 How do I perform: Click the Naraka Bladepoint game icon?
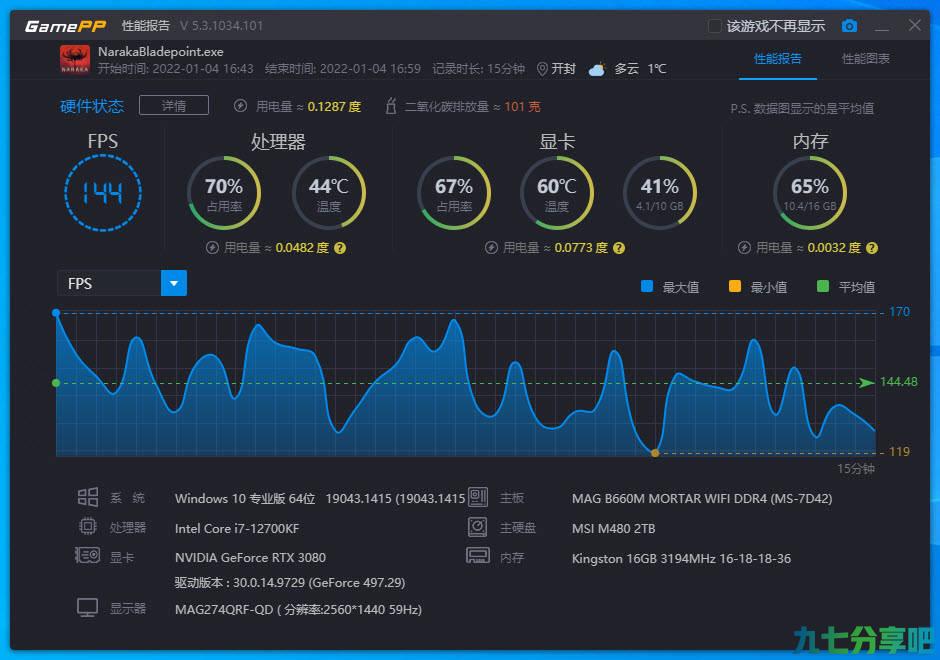click(x=75, y=60)
